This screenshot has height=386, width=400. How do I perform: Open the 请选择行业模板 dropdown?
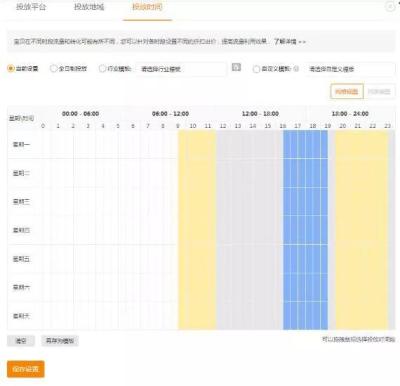(180, 69)
